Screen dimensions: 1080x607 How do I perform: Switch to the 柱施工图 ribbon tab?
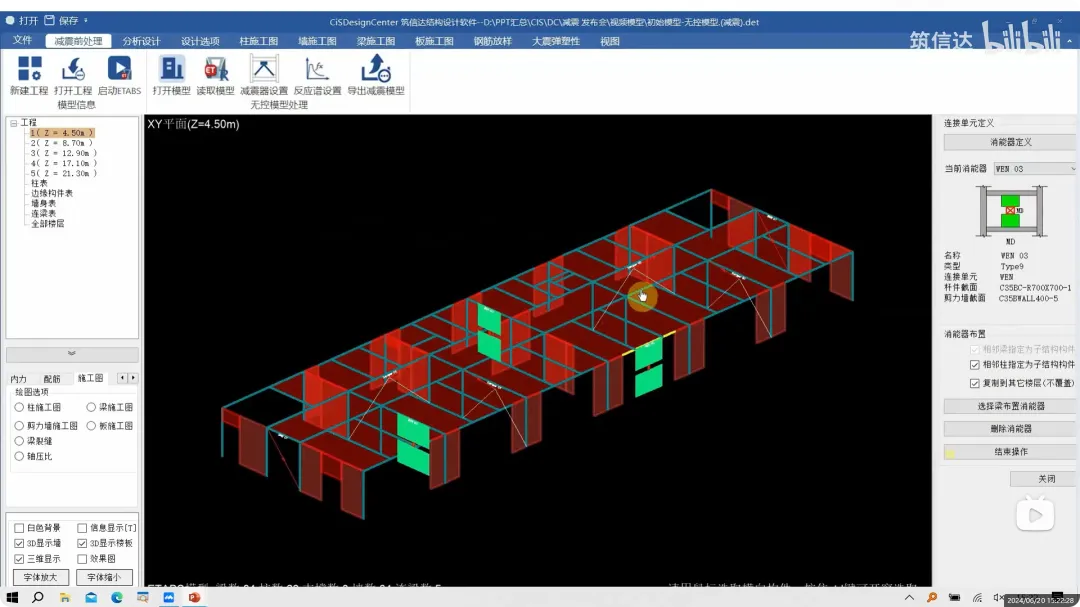point(258,41)
